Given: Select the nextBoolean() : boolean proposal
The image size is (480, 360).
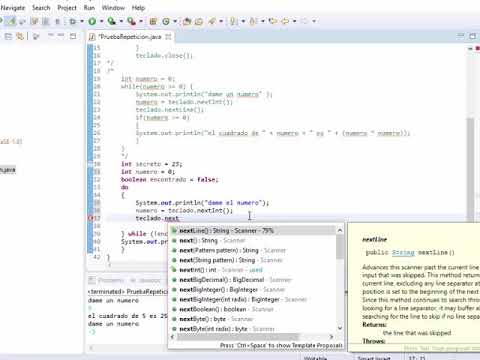Looking at the screenshot, I should click(x=252, y=309).
